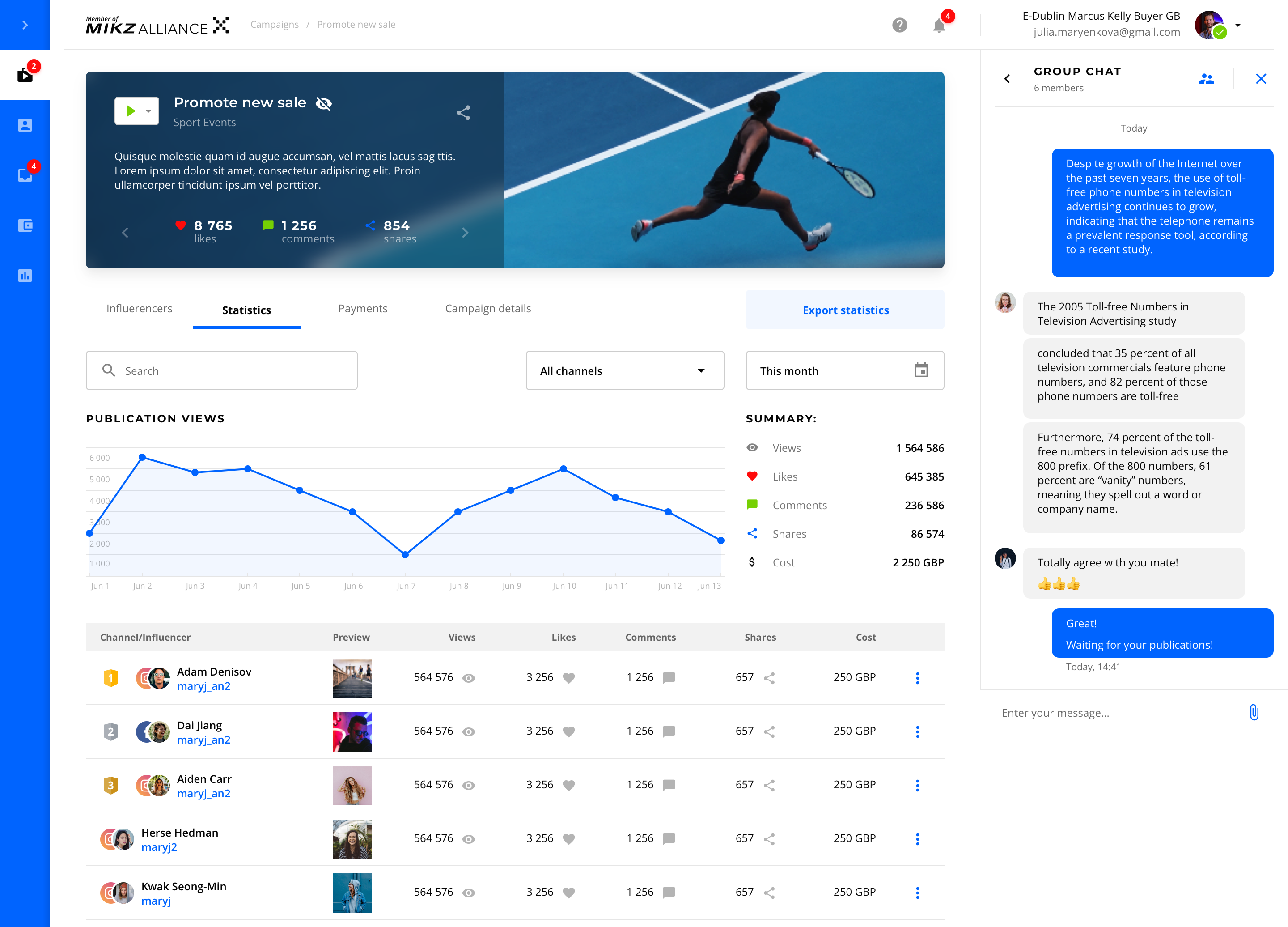Open the wallet icon in sidebar
The width and height of the screenshot is (1288, 927).
pos(25,225)
